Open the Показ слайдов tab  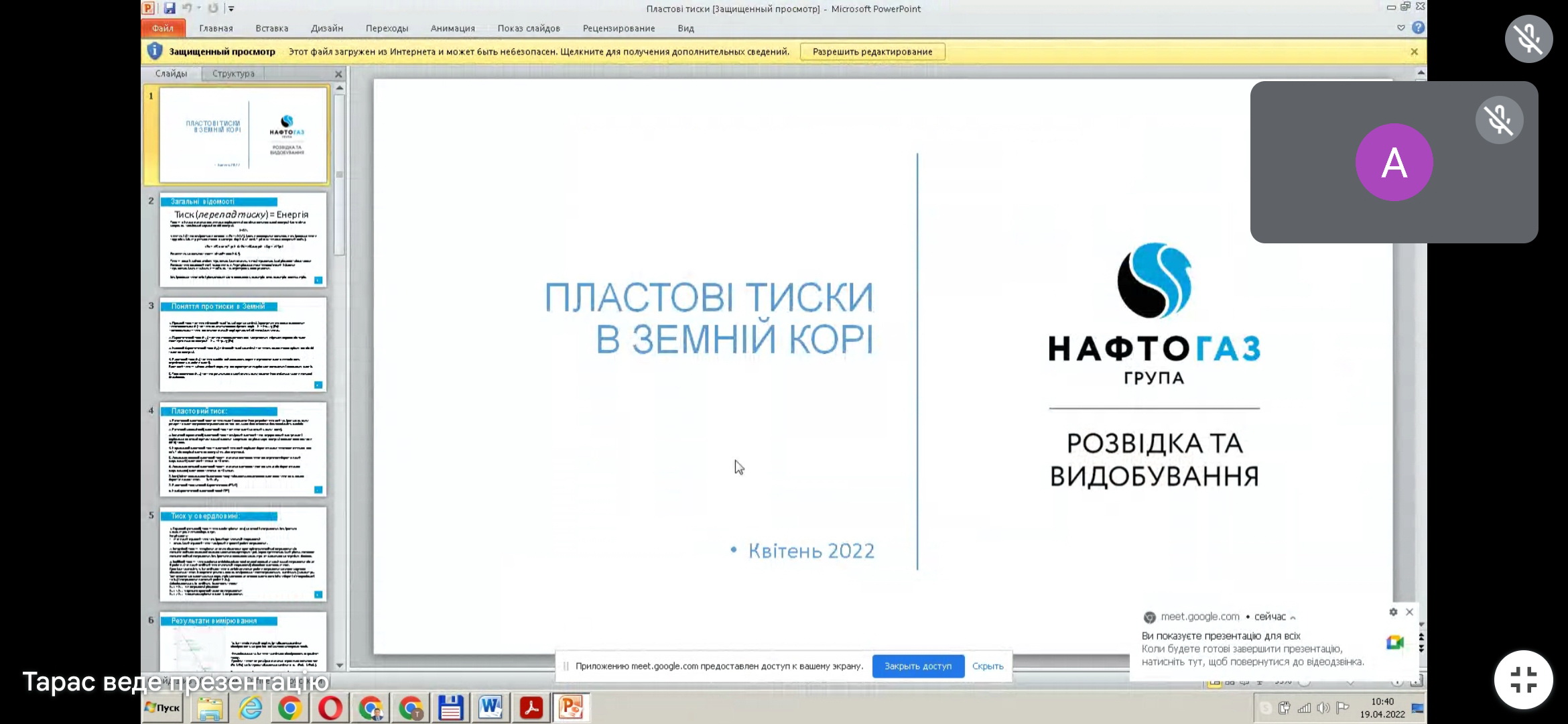(528, 28)
